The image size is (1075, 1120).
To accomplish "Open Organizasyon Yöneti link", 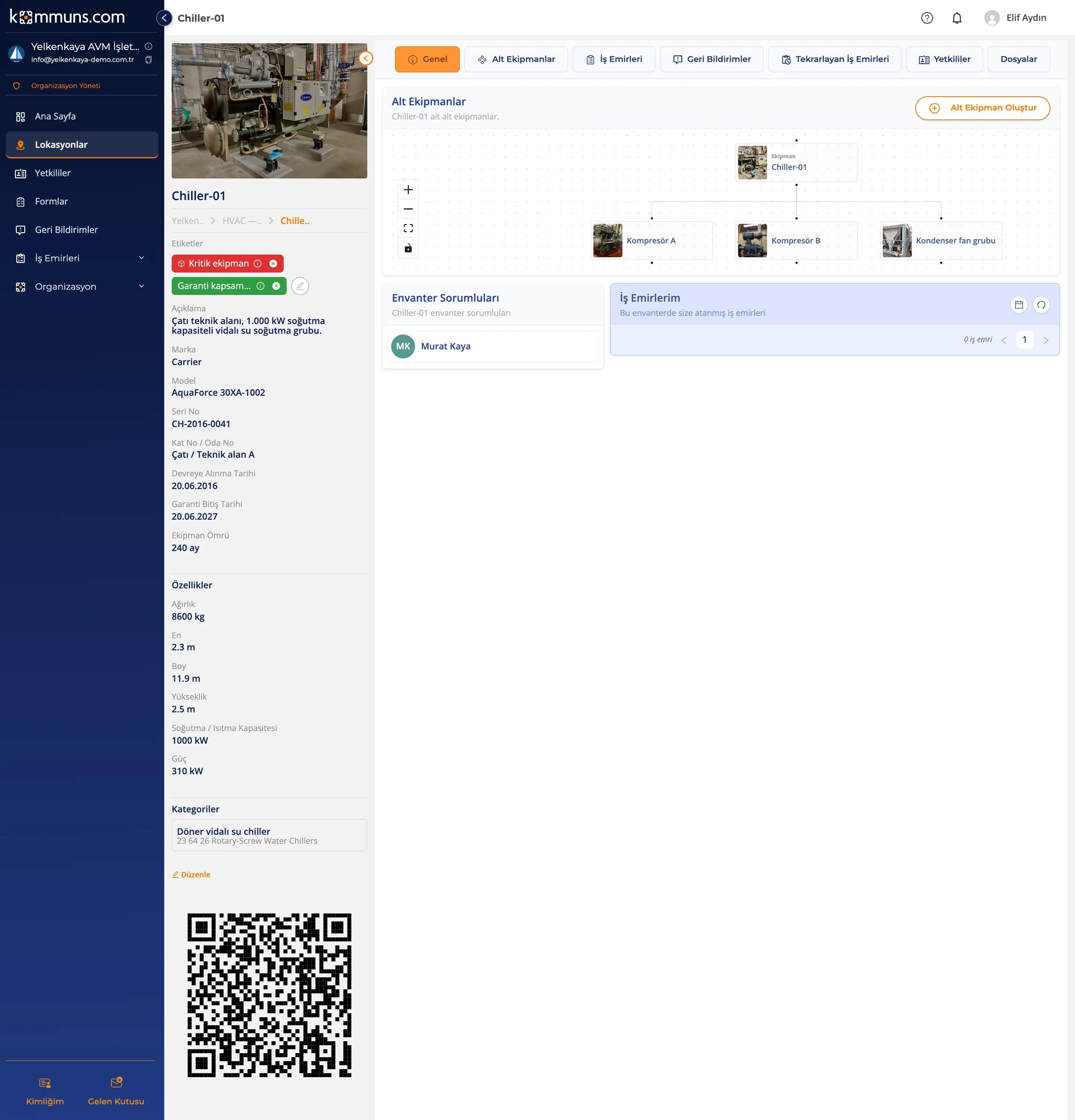I will coord(66,86).
